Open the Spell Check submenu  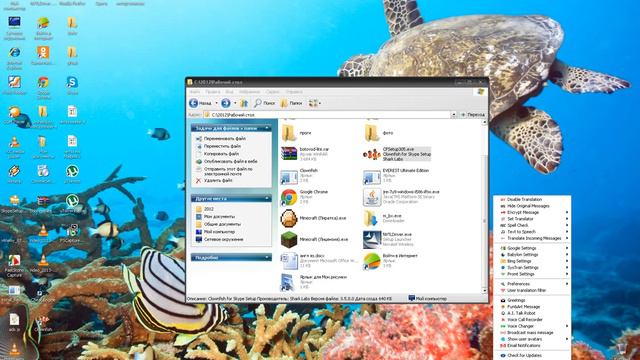click(x=532, y=225)
